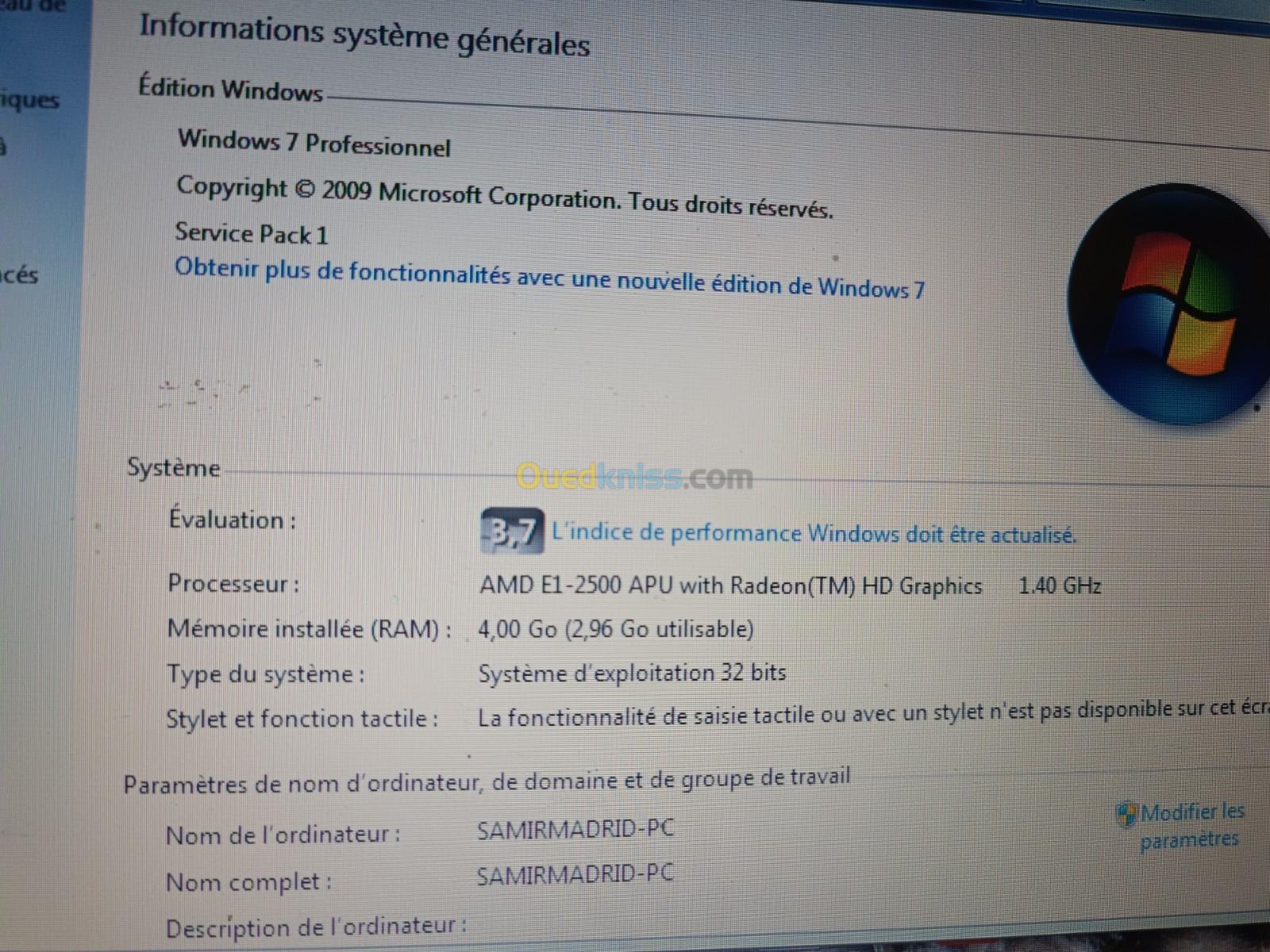Click the '4,00 Go (2,96 Go utilisable)' value

615,629
